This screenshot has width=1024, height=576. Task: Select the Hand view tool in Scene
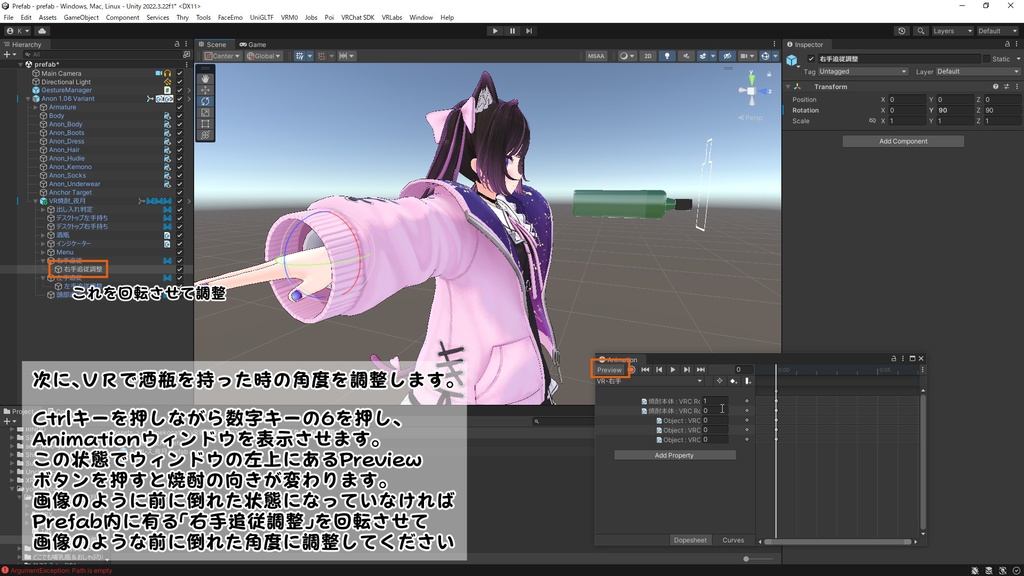tap(205, 79)
